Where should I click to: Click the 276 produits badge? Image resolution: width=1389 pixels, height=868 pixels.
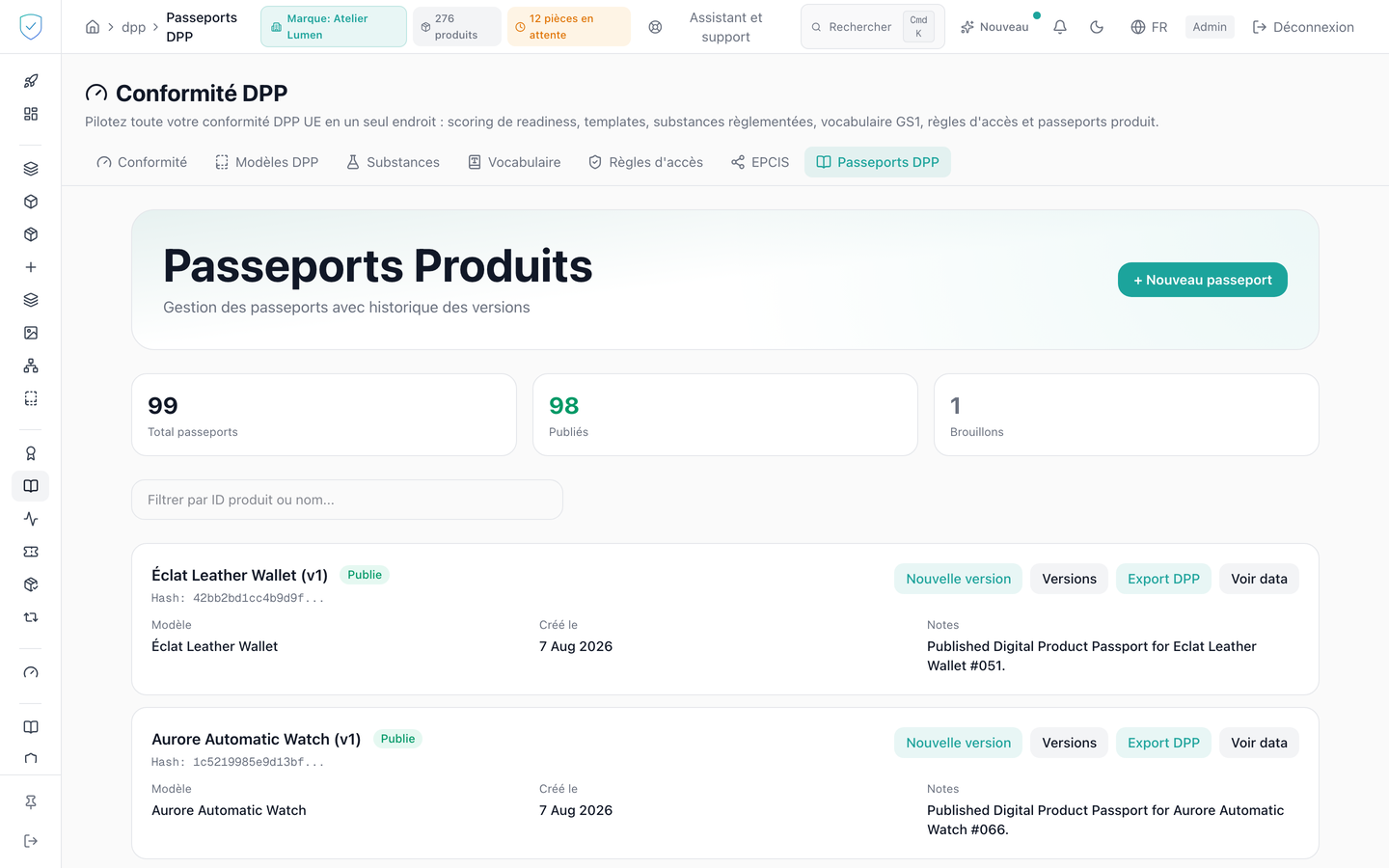click(x=457, y=27)
